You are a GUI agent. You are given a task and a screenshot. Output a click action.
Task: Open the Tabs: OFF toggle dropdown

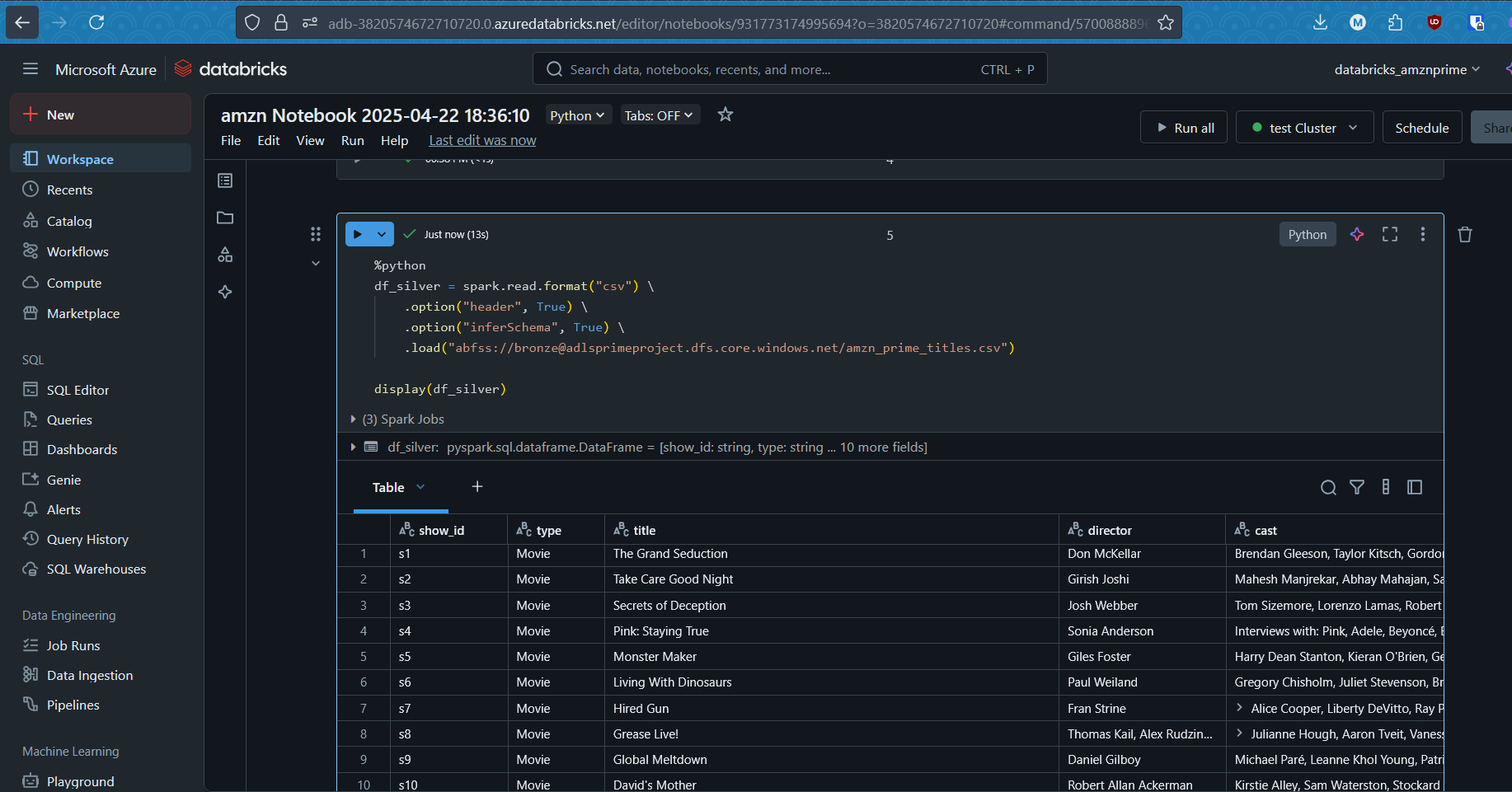[660, 115]
